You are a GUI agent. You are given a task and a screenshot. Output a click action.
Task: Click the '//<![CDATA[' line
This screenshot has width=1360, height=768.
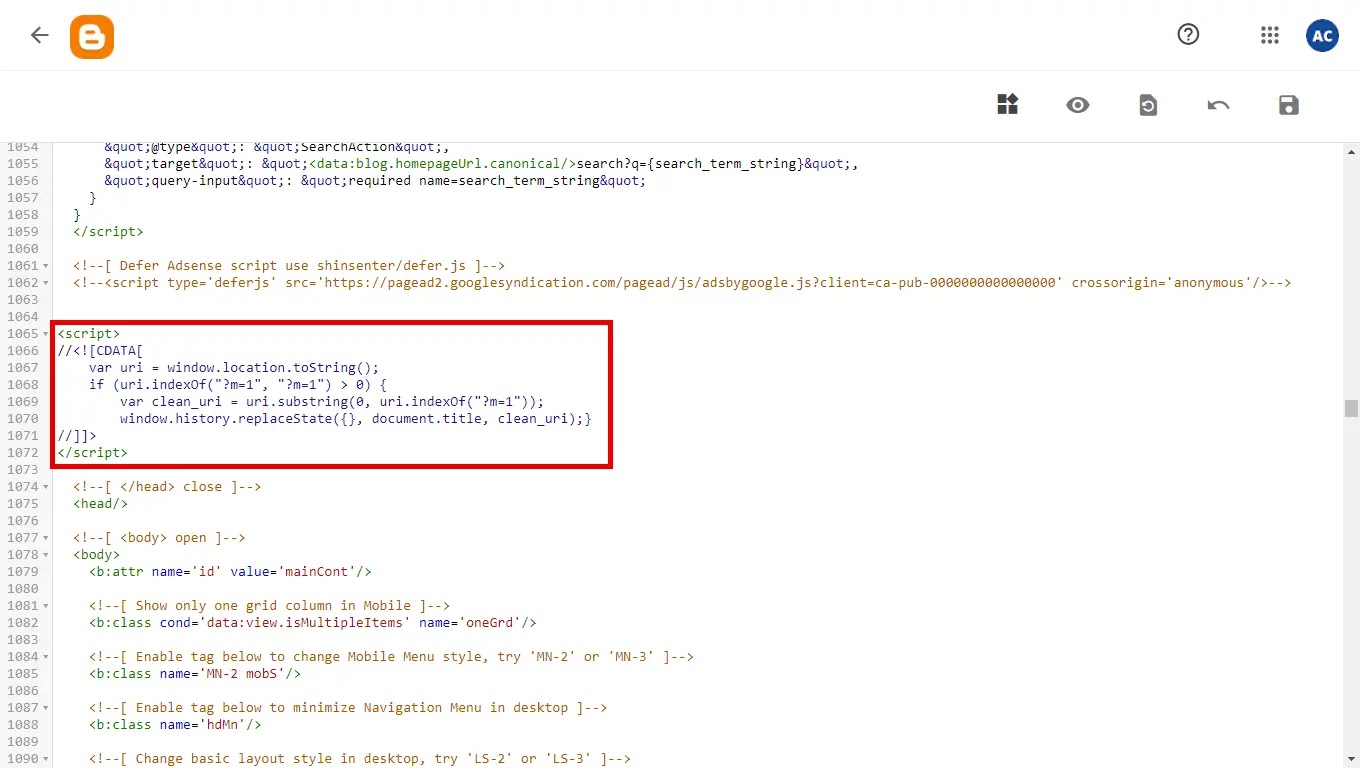point(100,350)
